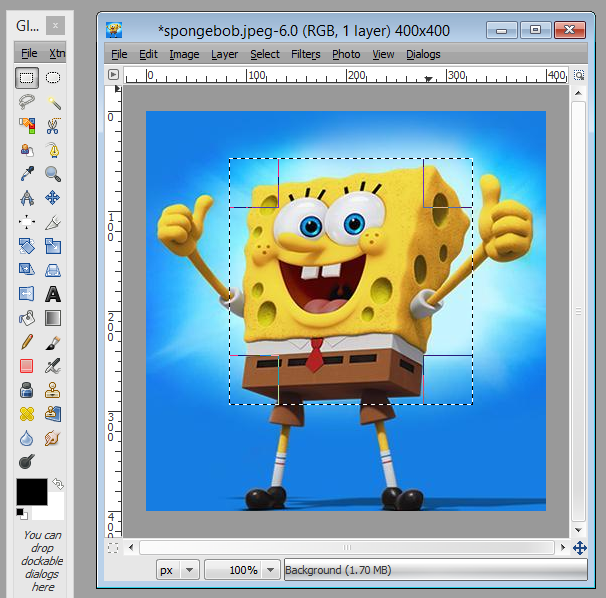Select the Paintbrush tool

[x=53, y=342]
